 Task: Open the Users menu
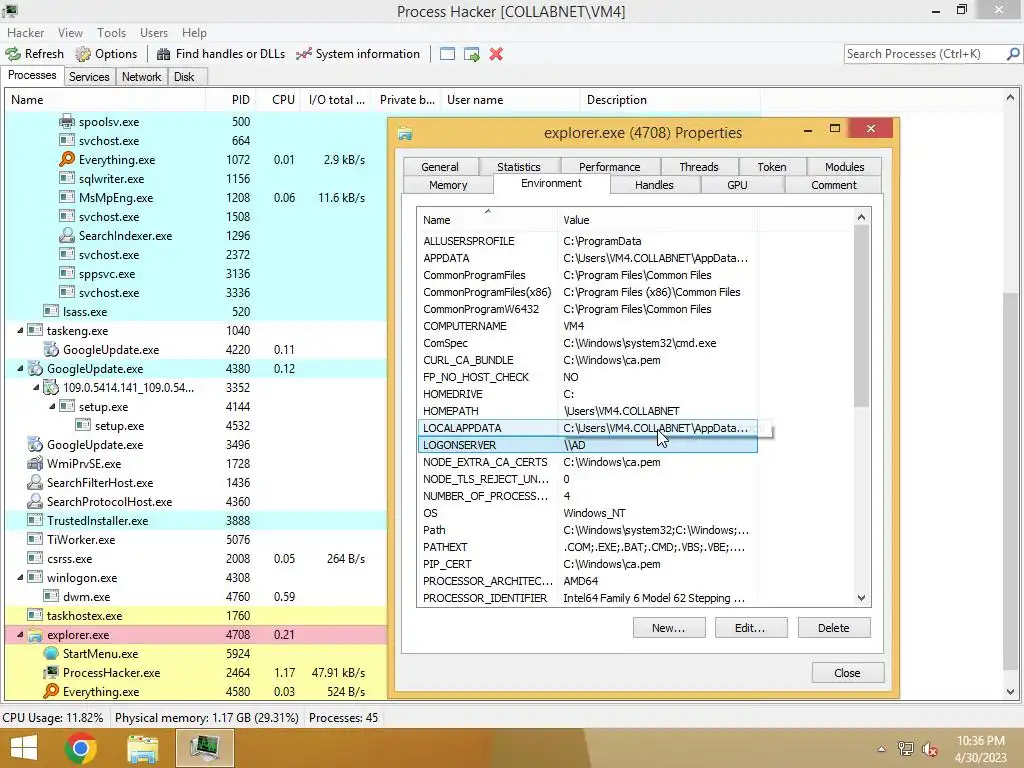click(153, 33)
